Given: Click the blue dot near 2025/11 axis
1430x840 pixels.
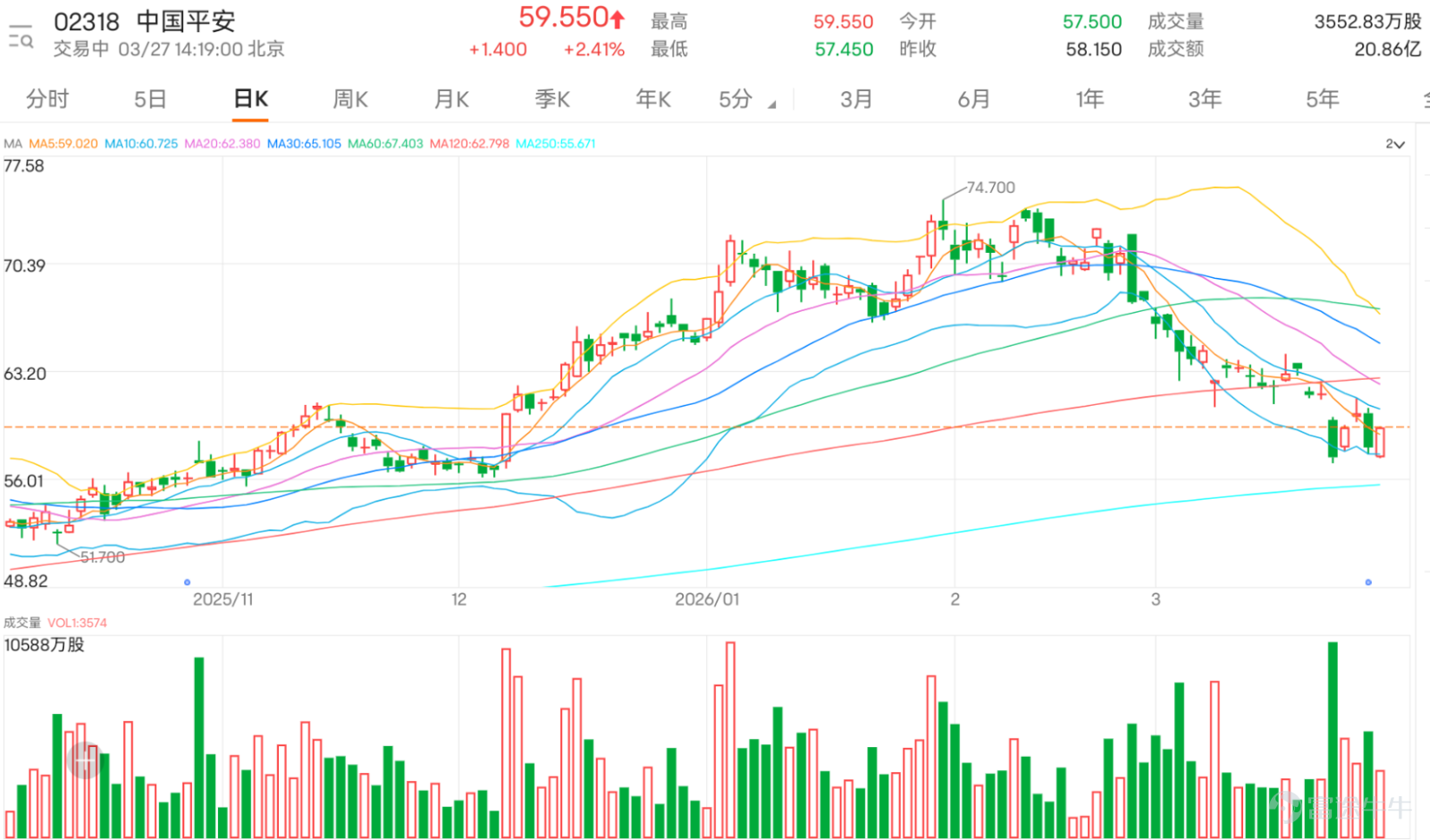Looking at the screenshot, I should coord(187,583).
